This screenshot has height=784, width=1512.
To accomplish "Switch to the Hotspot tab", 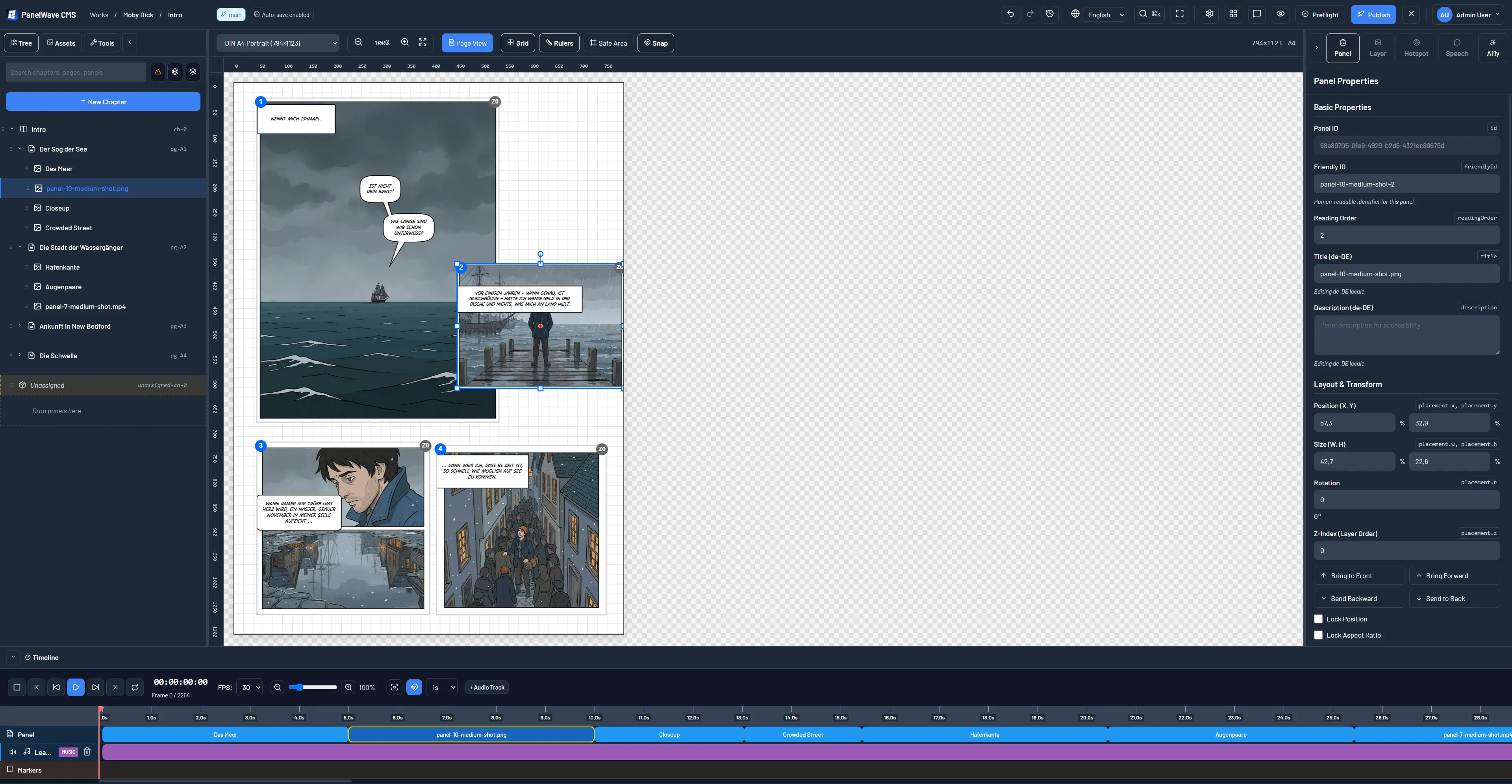I will [1416, 48].
